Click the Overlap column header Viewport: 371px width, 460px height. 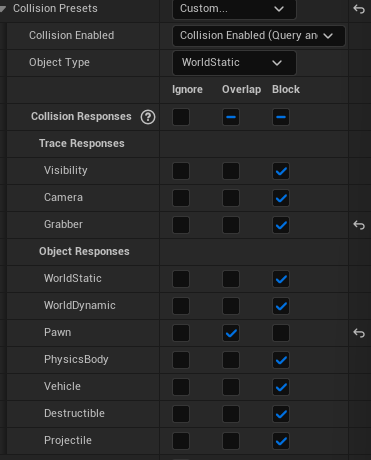[242, 90]
